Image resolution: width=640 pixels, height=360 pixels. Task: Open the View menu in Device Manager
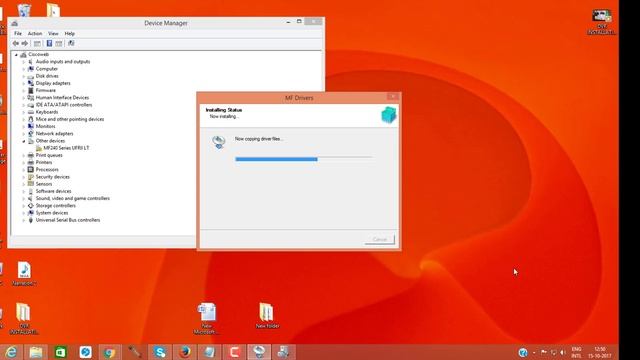tap(53, 33)
